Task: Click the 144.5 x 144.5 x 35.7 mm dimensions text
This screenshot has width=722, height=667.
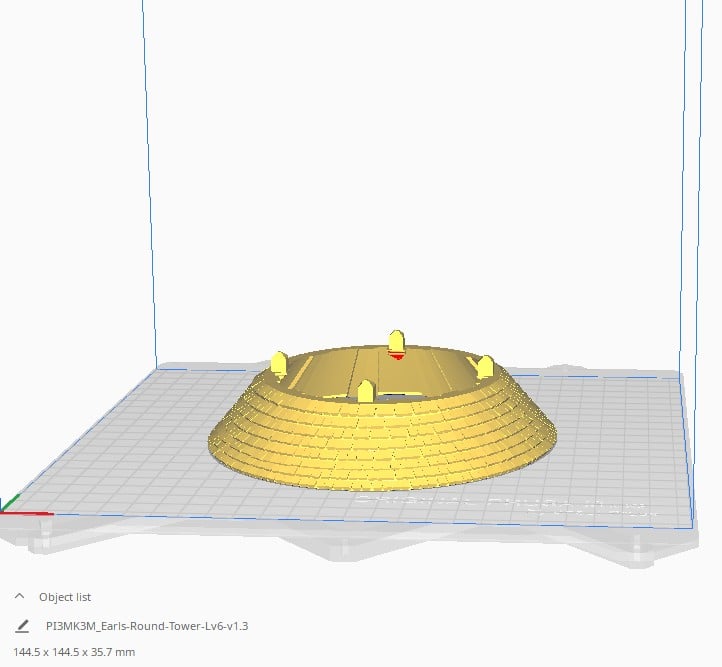Action: coord(74,652)
